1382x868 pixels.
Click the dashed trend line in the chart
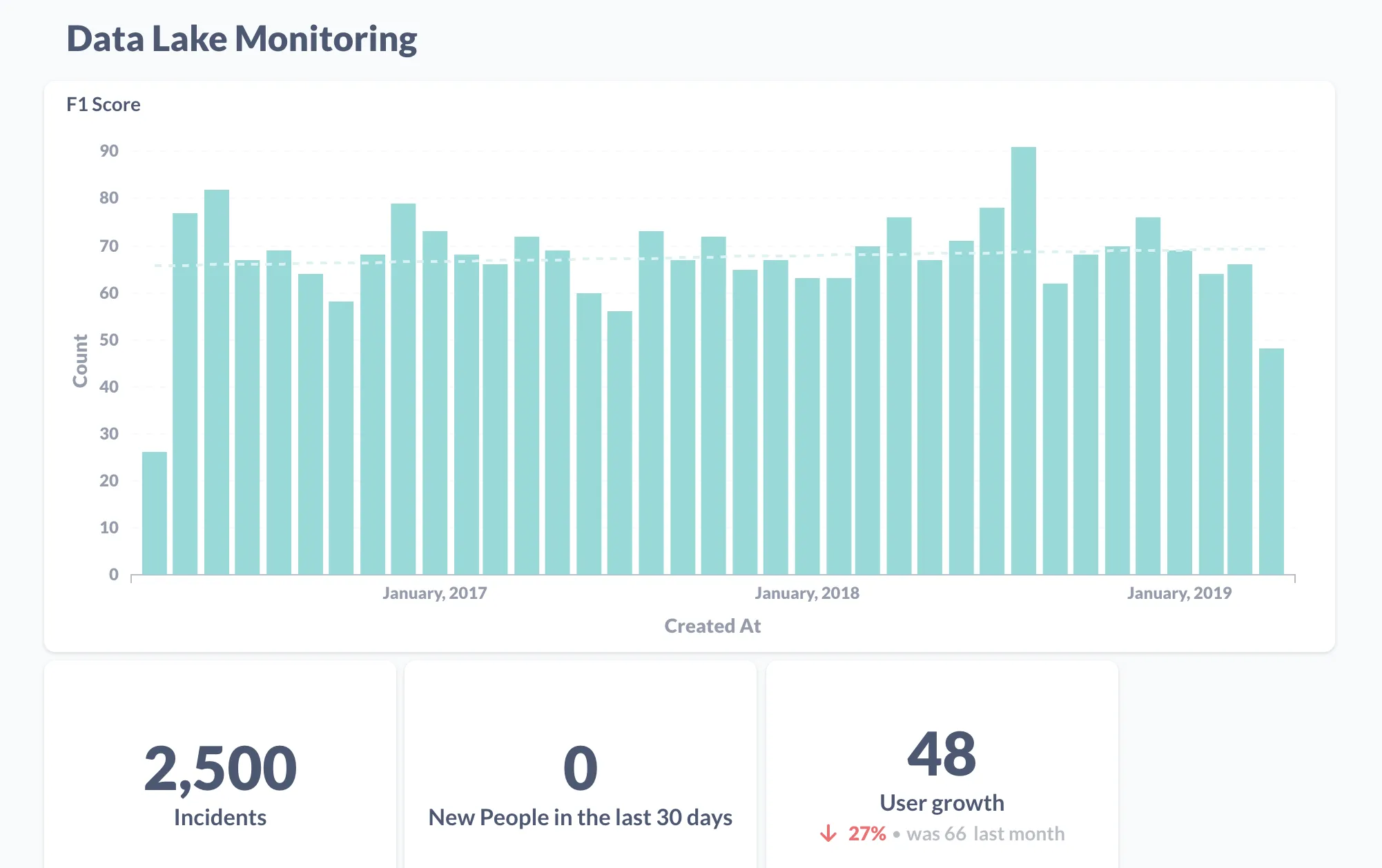tap(711, 257)
